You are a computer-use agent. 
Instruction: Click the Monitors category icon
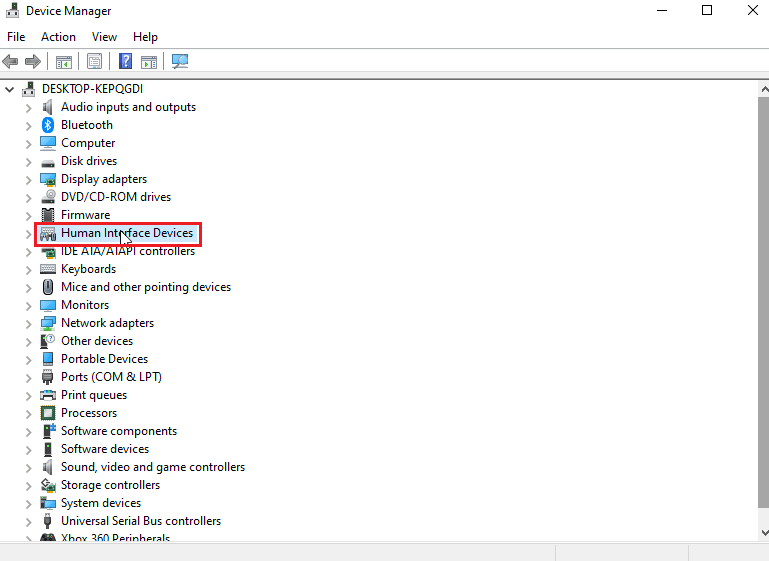[x=48, y=305]
